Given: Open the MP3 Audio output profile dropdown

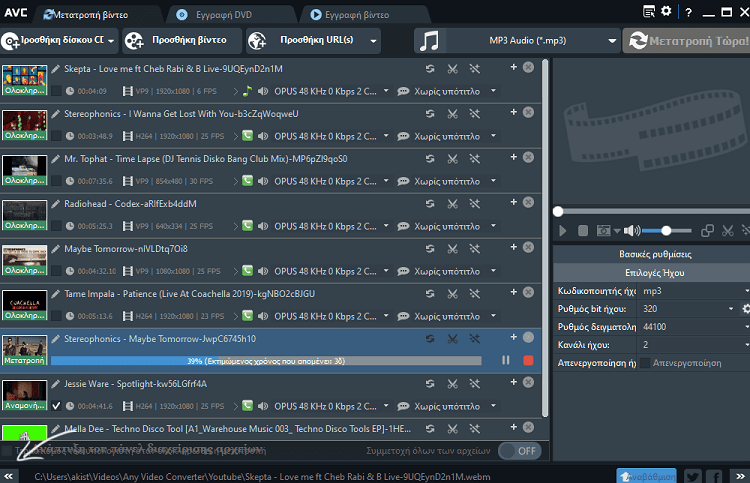Looking at the screenshot, I should [612, 41].
